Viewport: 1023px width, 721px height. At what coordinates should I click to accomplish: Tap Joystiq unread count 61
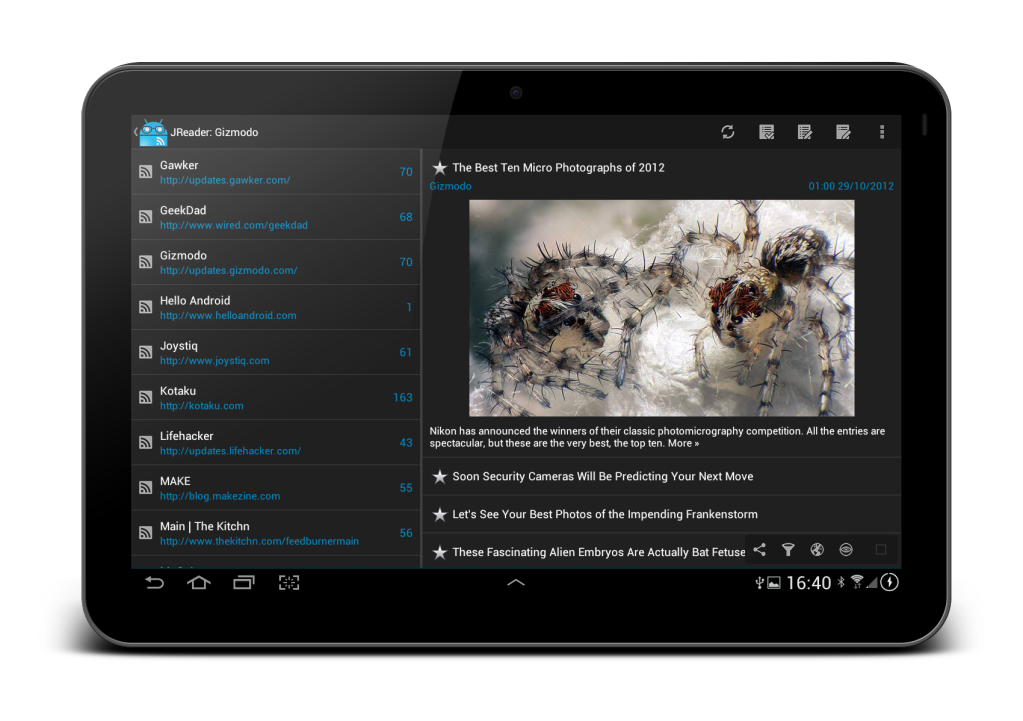(x=406, y=352)
